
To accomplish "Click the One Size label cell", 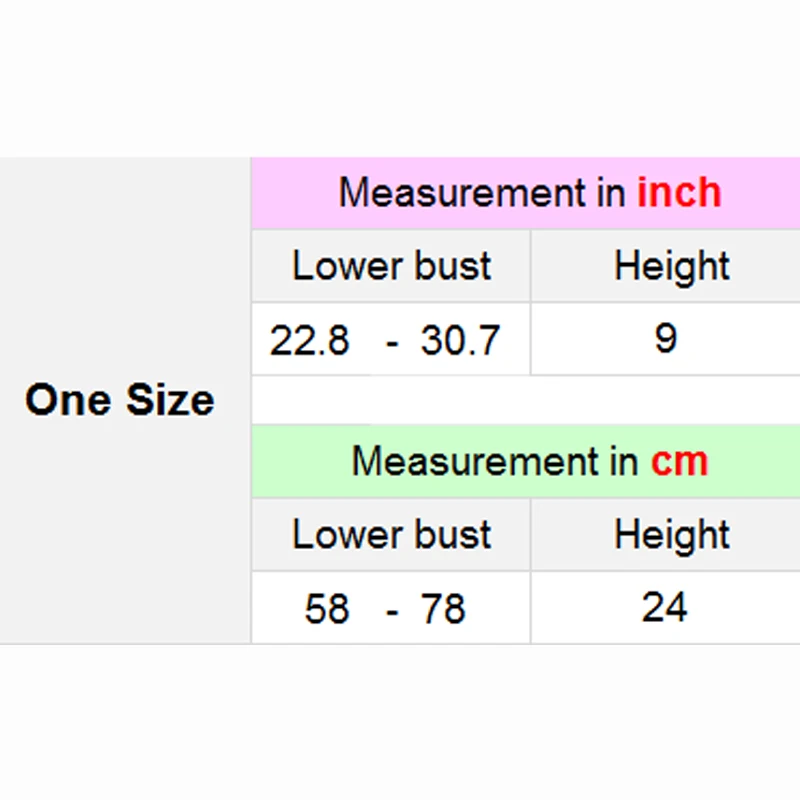I will click(120, 400).
